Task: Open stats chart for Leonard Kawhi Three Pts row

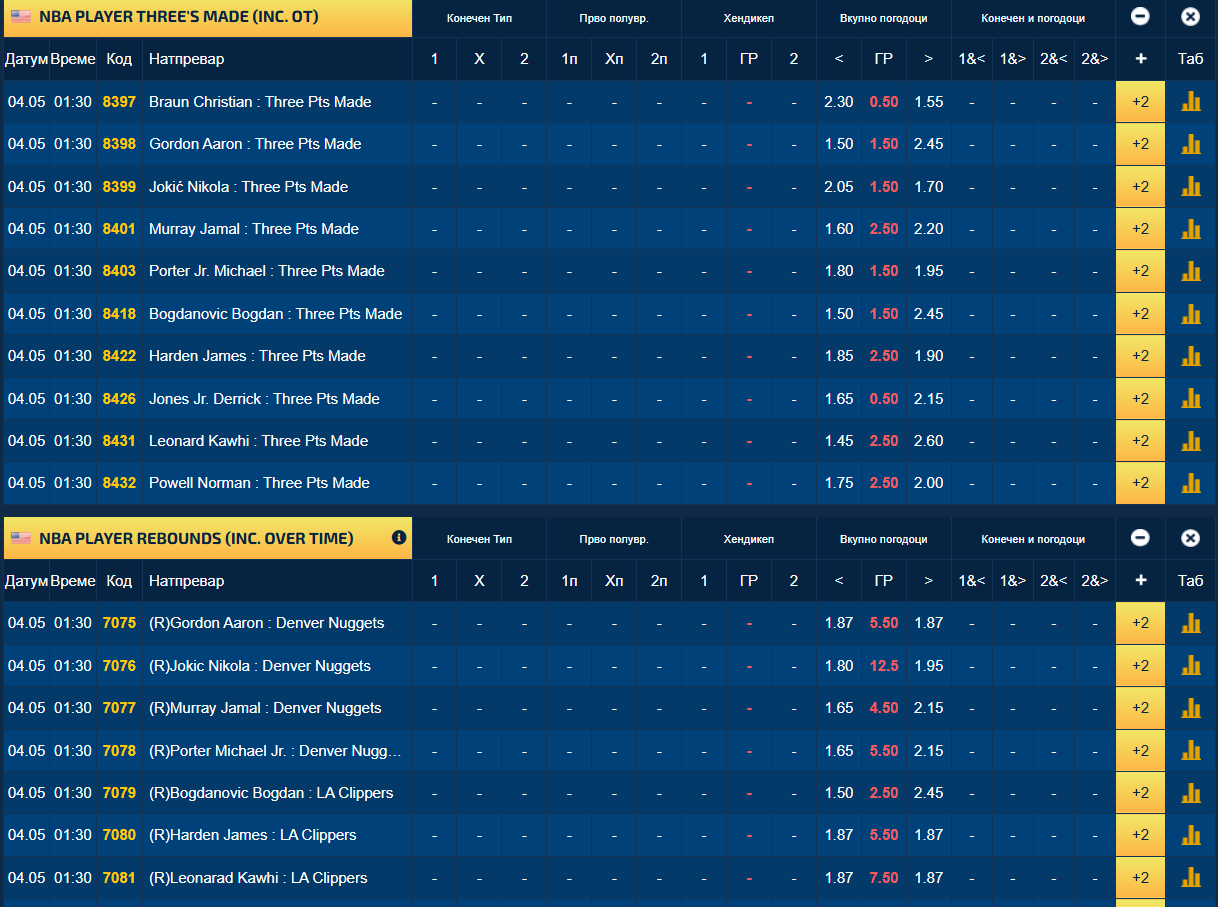Action: coord(1191,441)
